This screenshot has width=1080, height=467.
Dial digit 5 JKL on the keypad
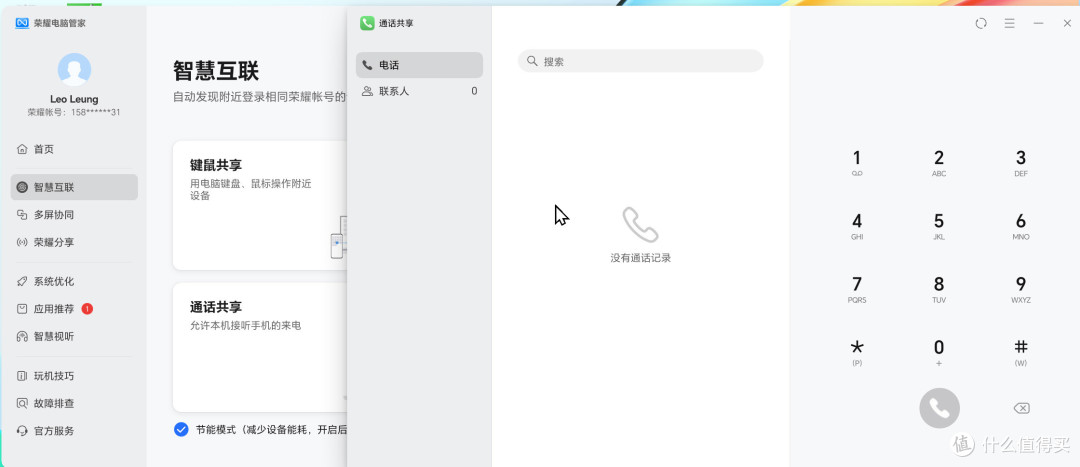(x=939, y=226)
